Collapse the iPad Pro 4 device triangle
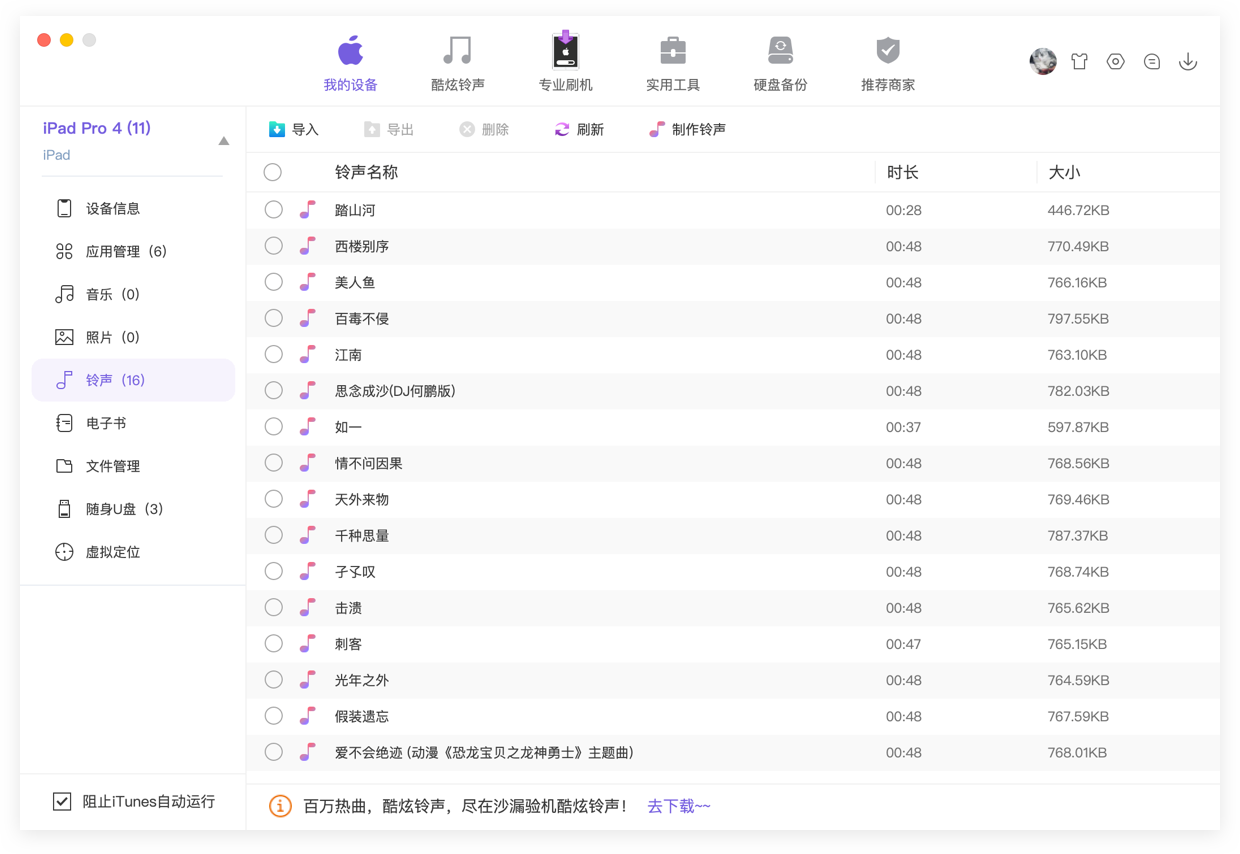The height and width of the screenshot is (854, 1240). pos(224,141)
